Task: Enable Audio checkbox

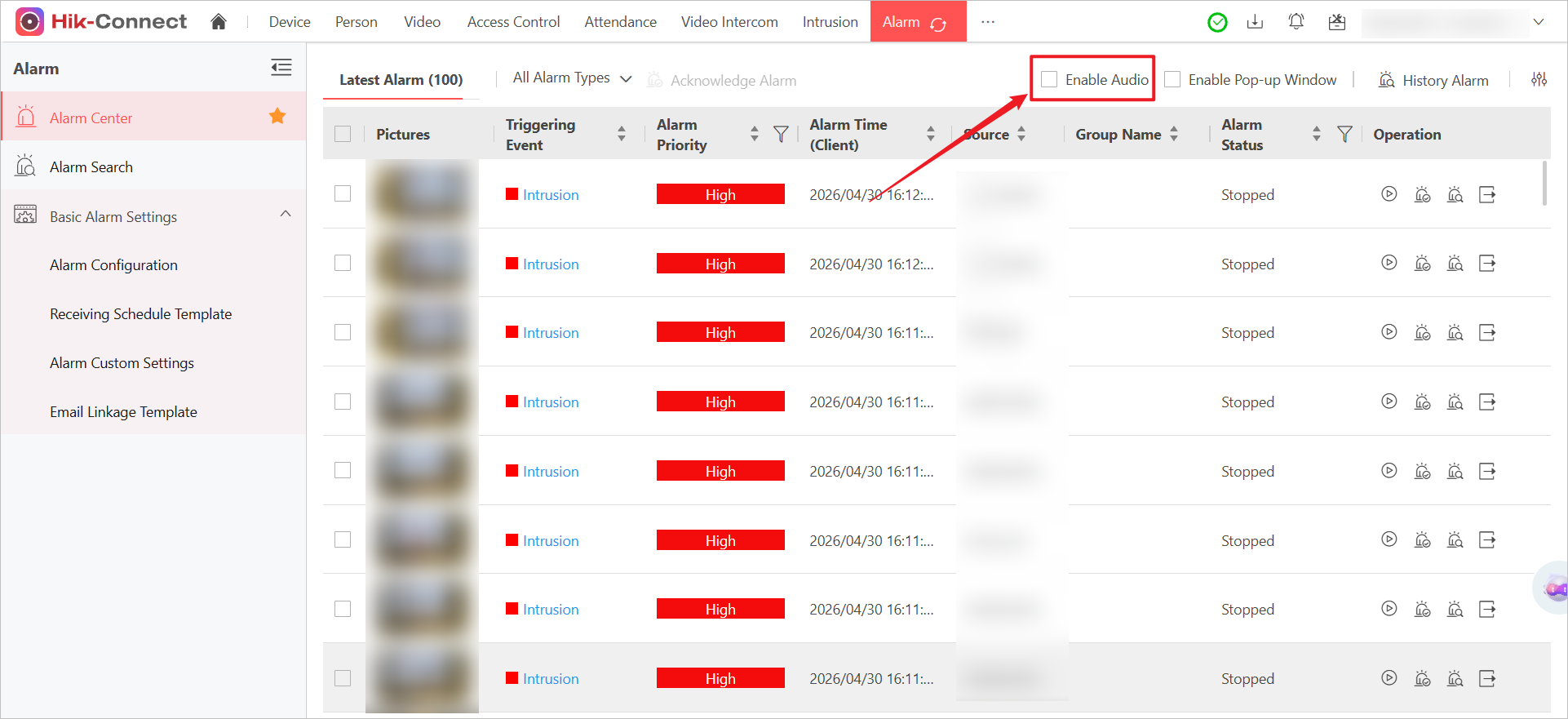Action: coord(1049,79)
